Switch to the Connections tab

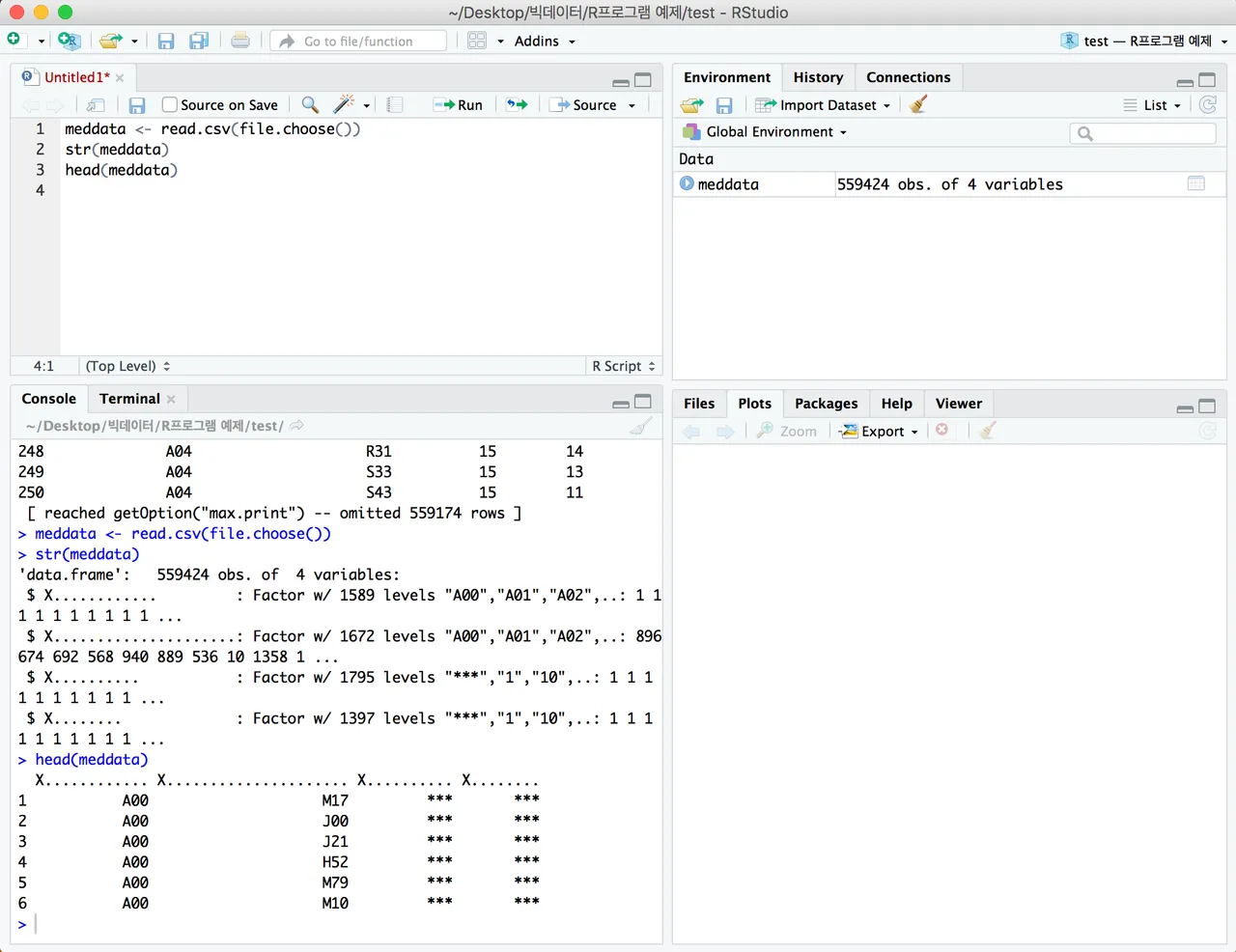(908, 77)
